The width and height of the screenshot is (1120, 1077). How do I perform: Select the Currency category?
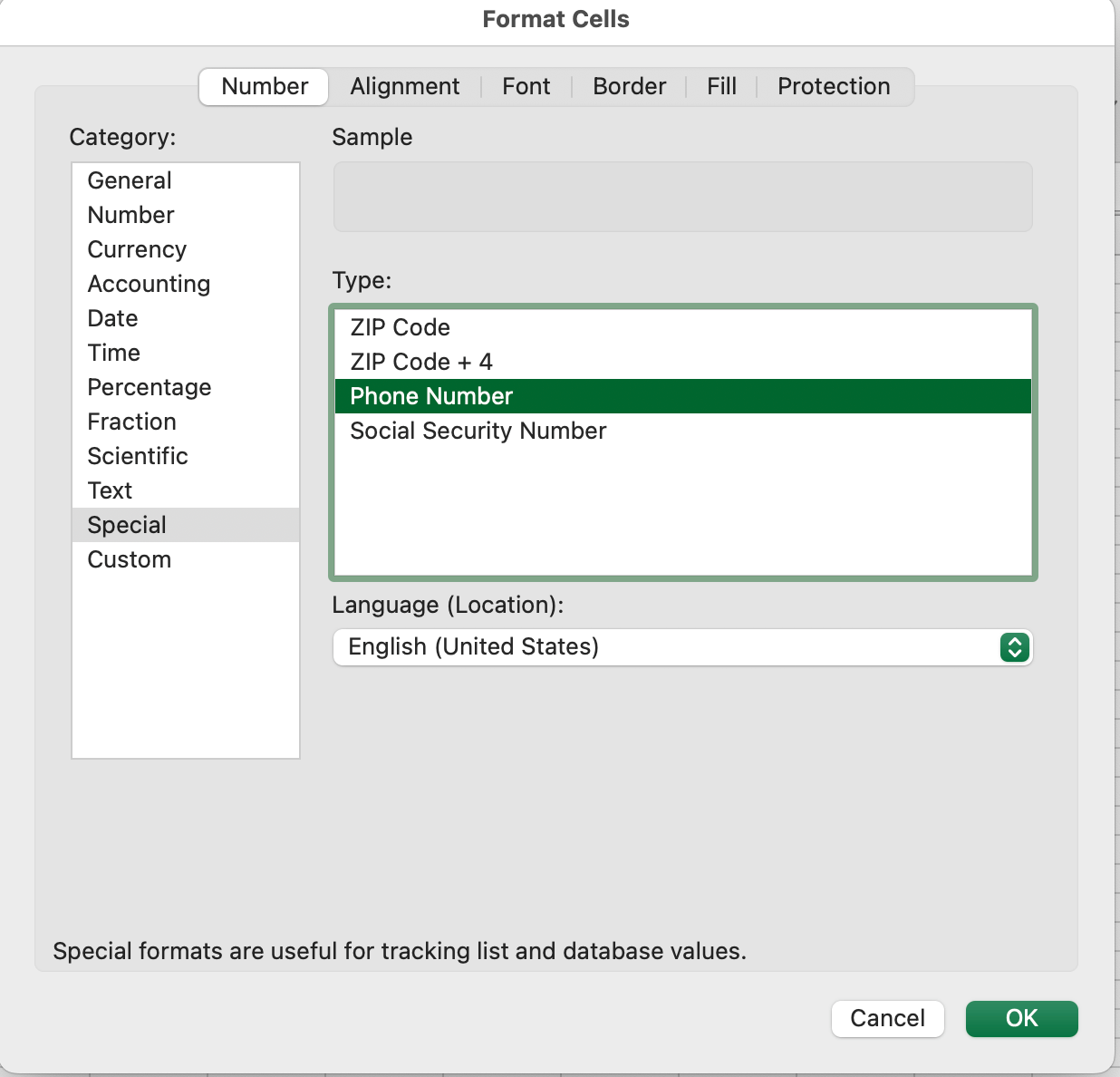[x=137, y=249]
